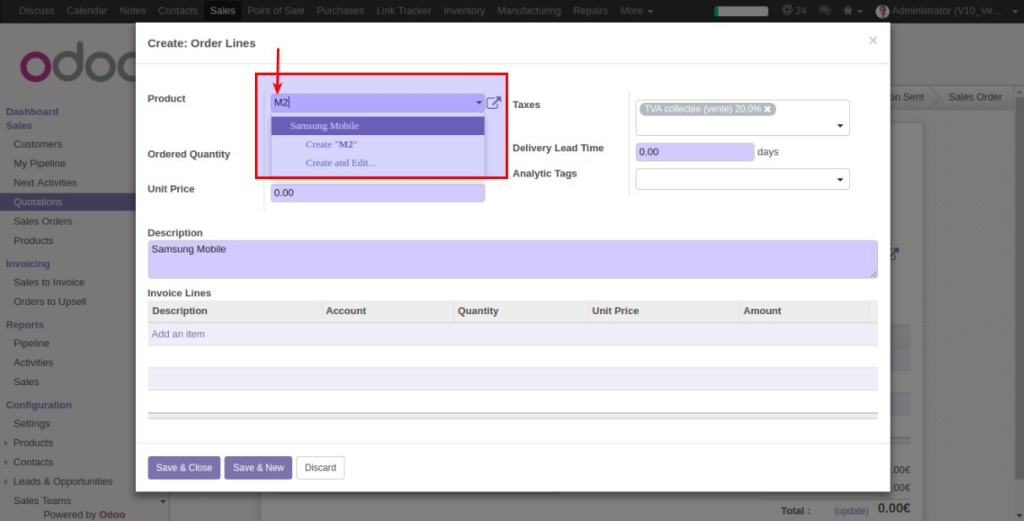Choose Create and Edit... option

click(340, 163)
